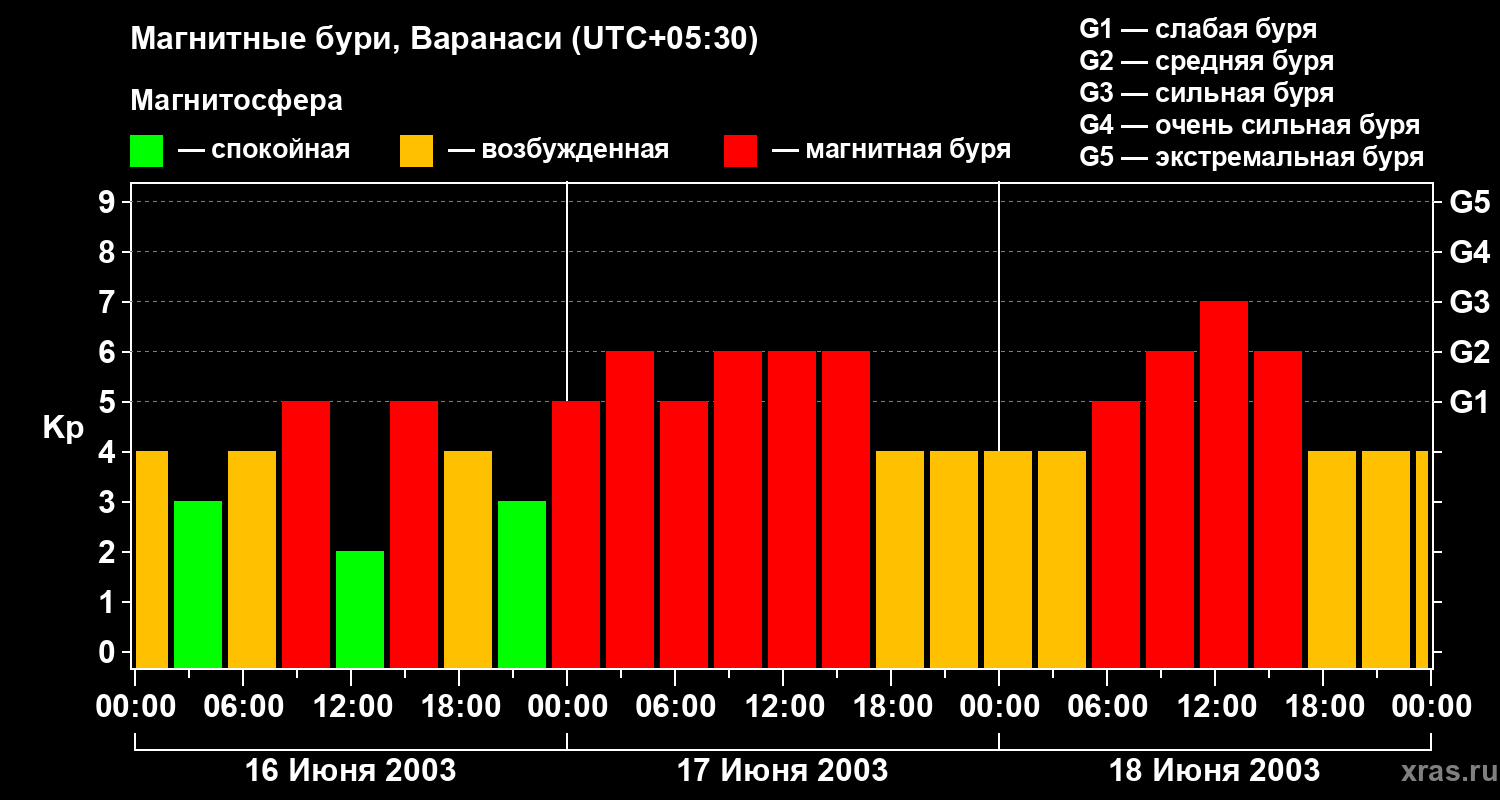The height and width of the screenshot is (800, 1500).
Task: Click 'G2 — средняя буря' text
Action: click(x=1207, y=60)
